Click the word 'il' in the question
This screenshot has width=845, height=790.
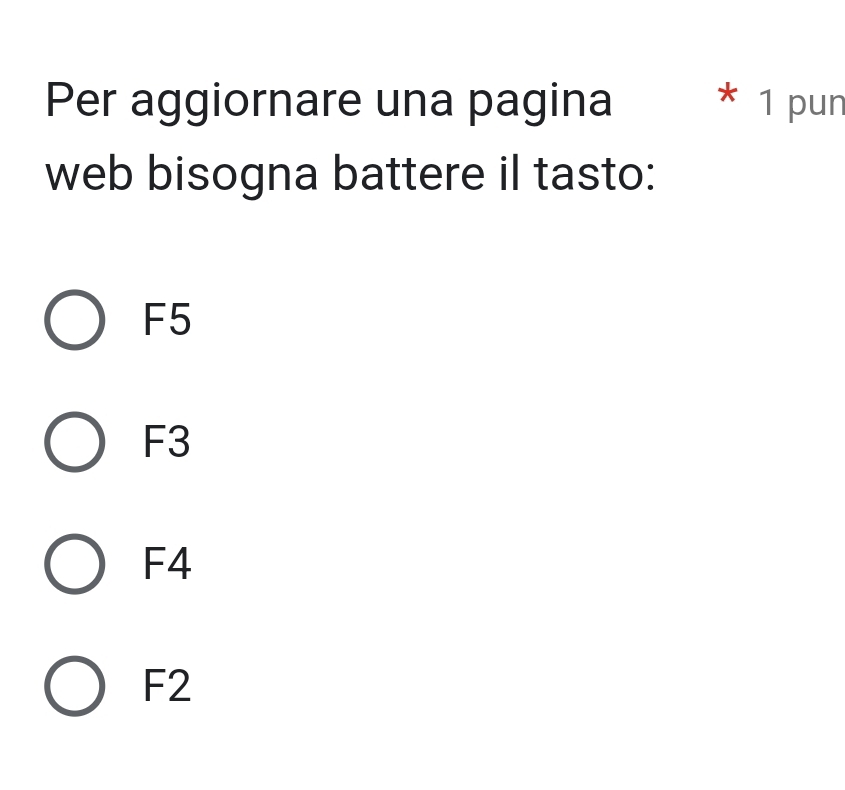(508, 174)
